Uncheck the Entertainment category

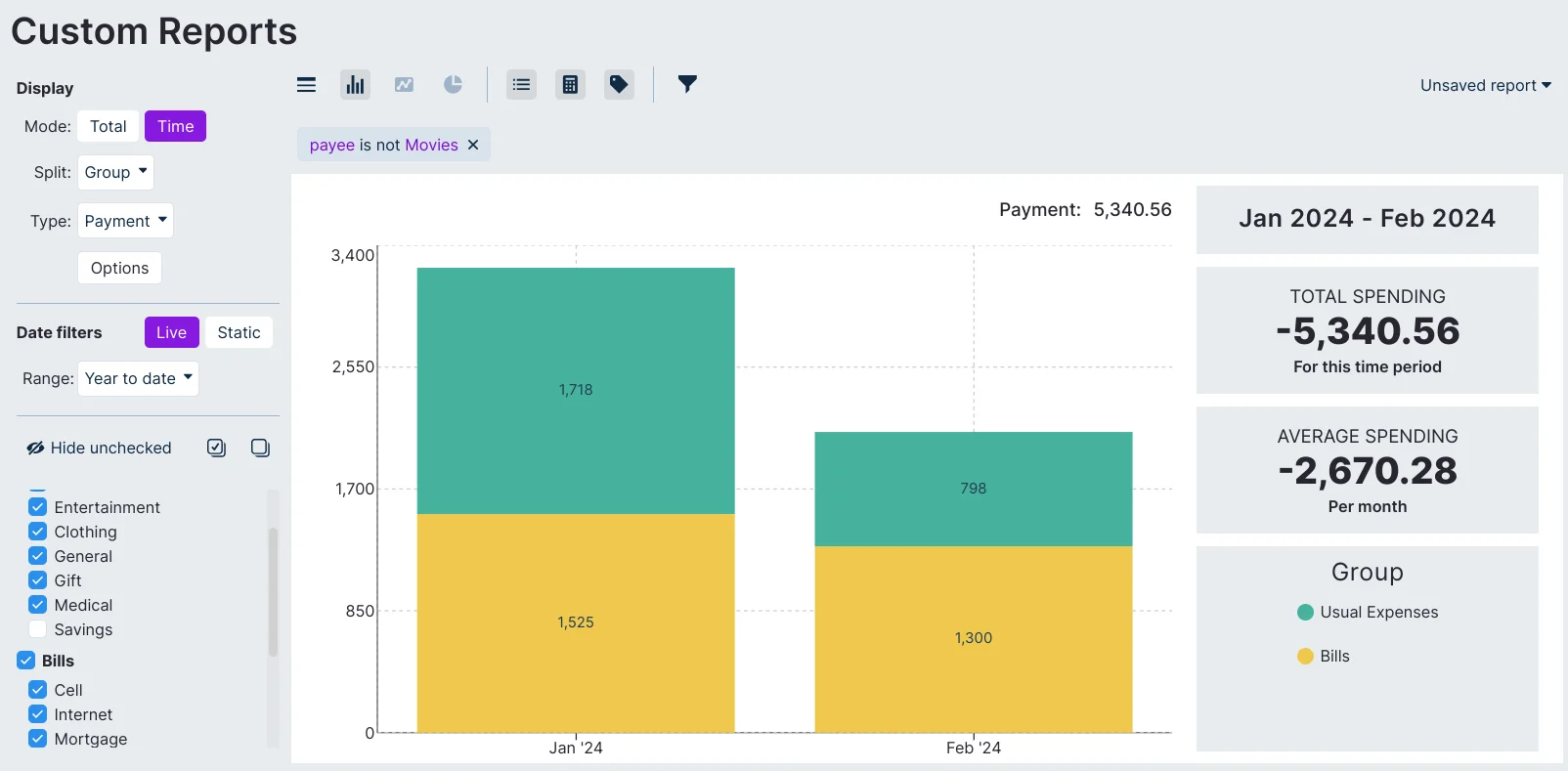click(x=38, y=507)
